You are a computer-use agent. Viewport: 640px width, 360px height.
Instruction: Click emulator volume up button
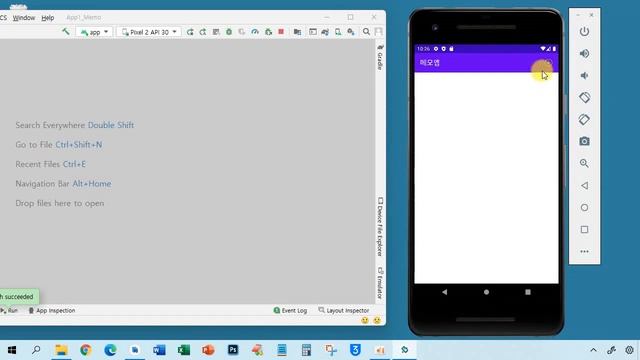click(584, 53)
